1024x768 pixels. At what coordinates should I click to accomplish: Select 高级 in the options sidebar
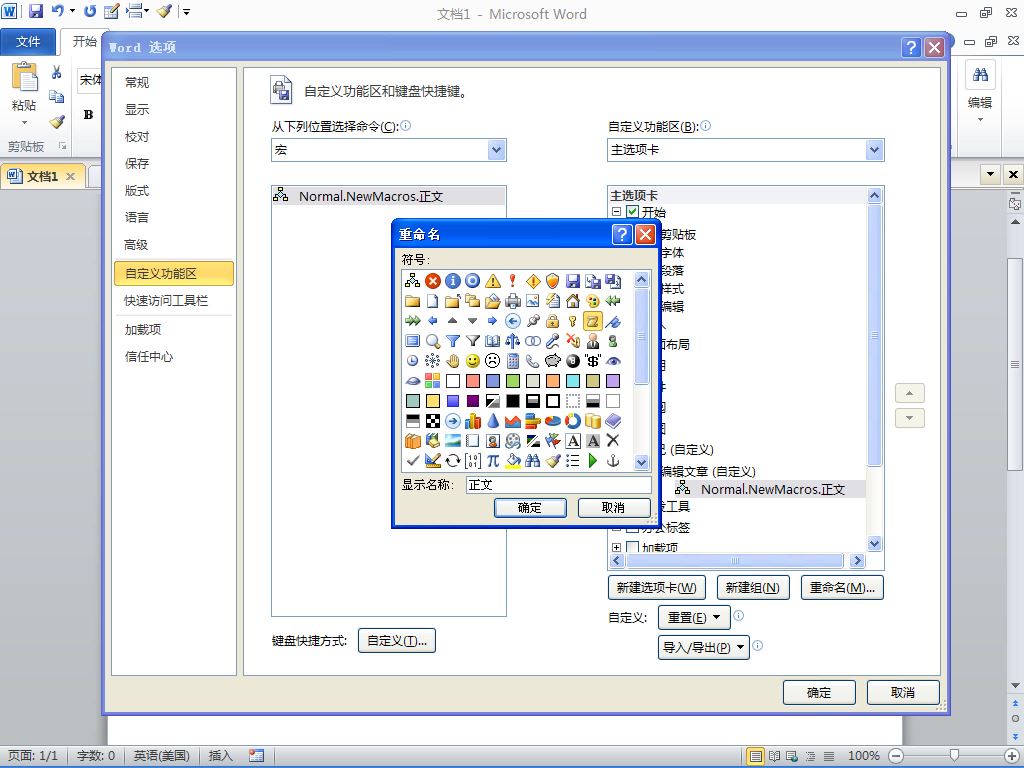(136, 245)
